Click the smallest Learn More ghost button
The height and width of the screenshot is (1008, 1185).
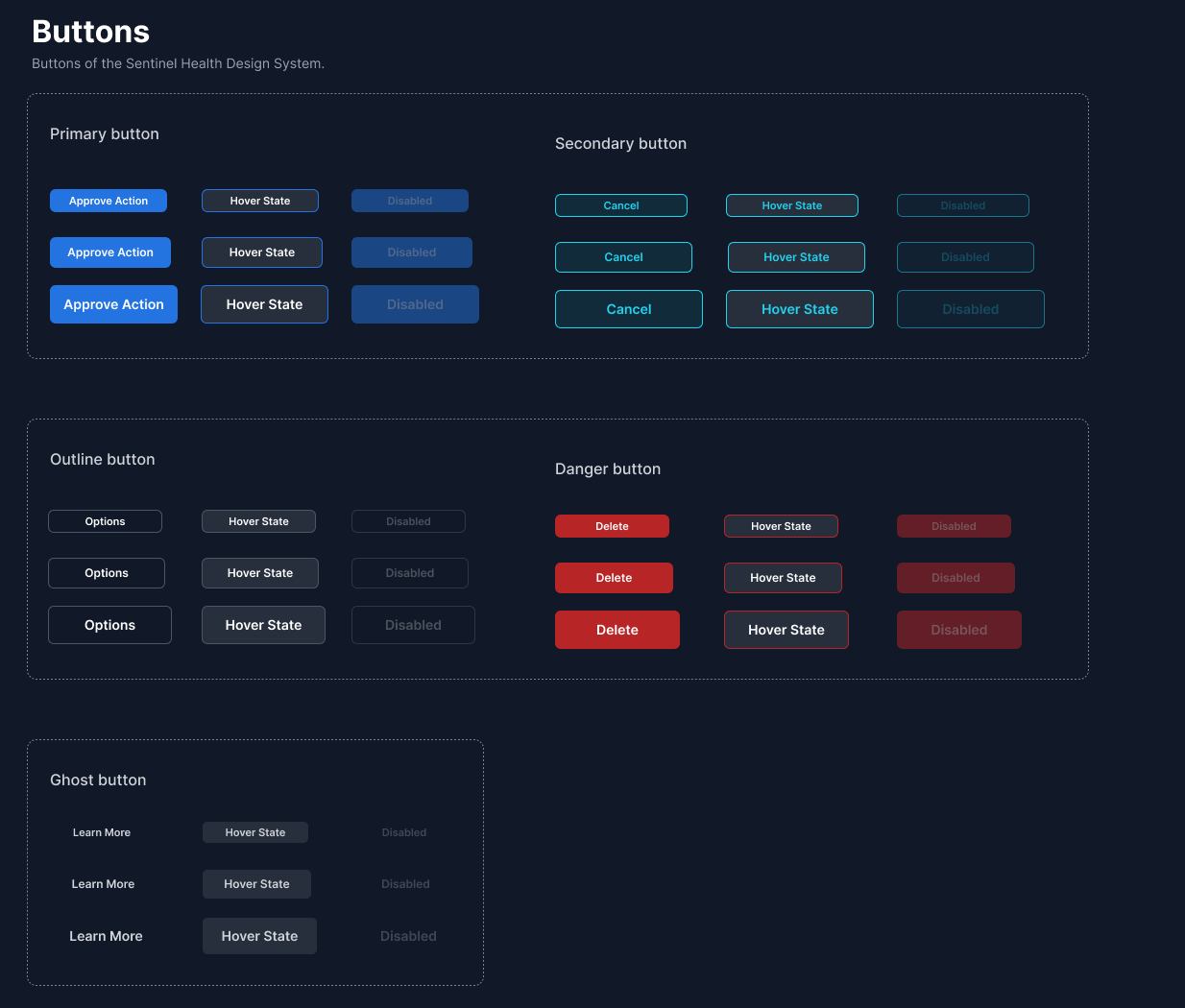pyautogui.click(x=102, y=832)
